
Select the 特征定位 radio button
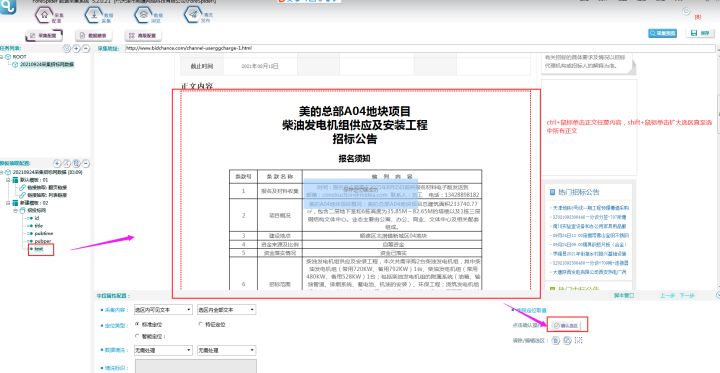pyautogui.click(x=200, y=324)
